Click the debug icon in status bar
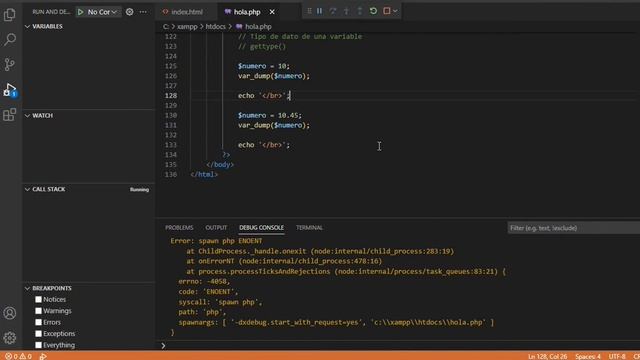 pos(43,356)
